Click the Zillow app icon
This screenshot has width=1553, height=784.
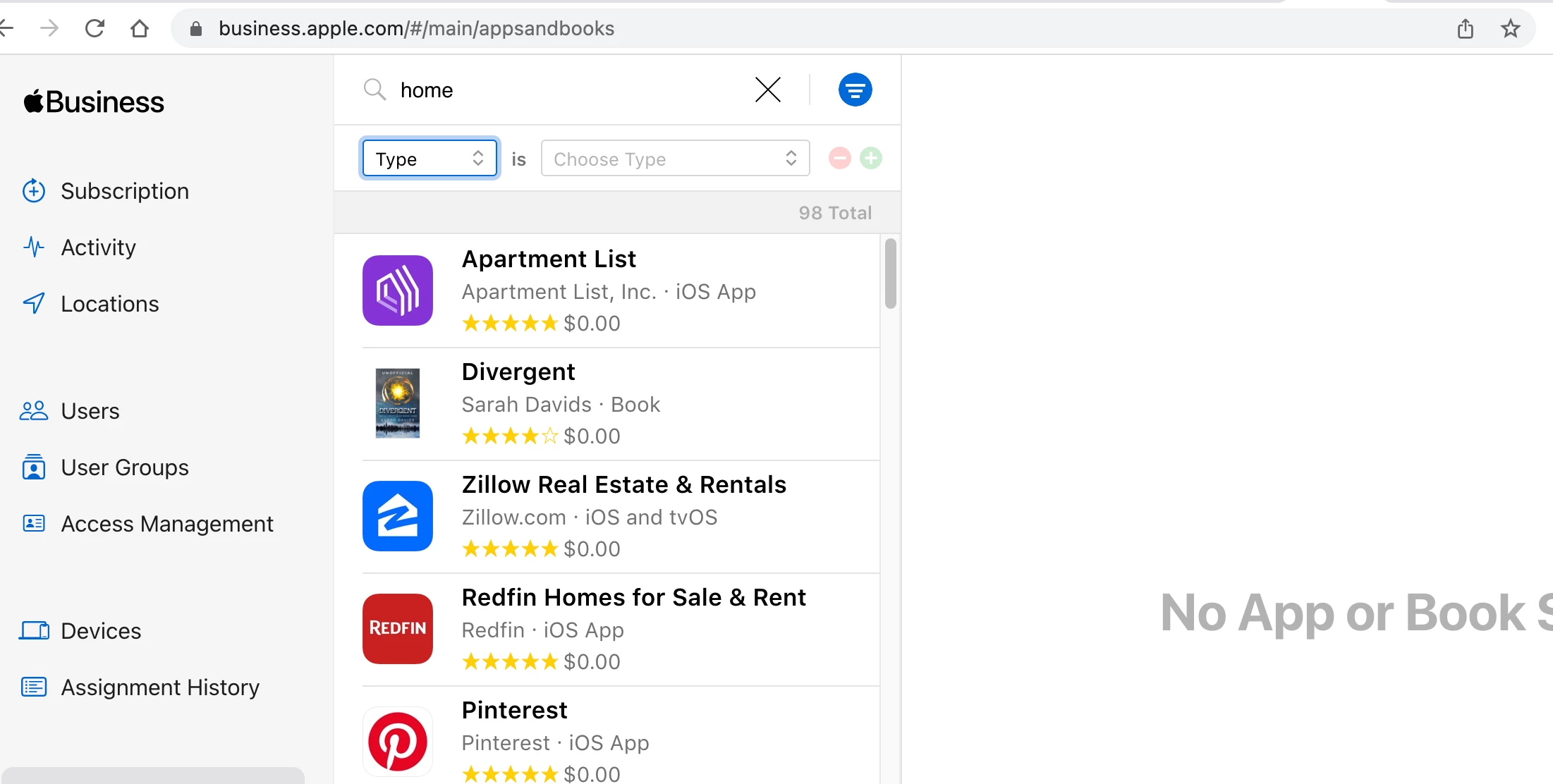click(398, 516)
